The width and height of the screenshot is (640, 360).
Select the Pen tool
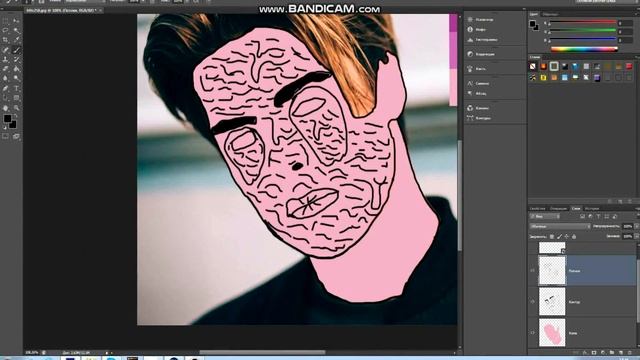(x=5, y=88)
